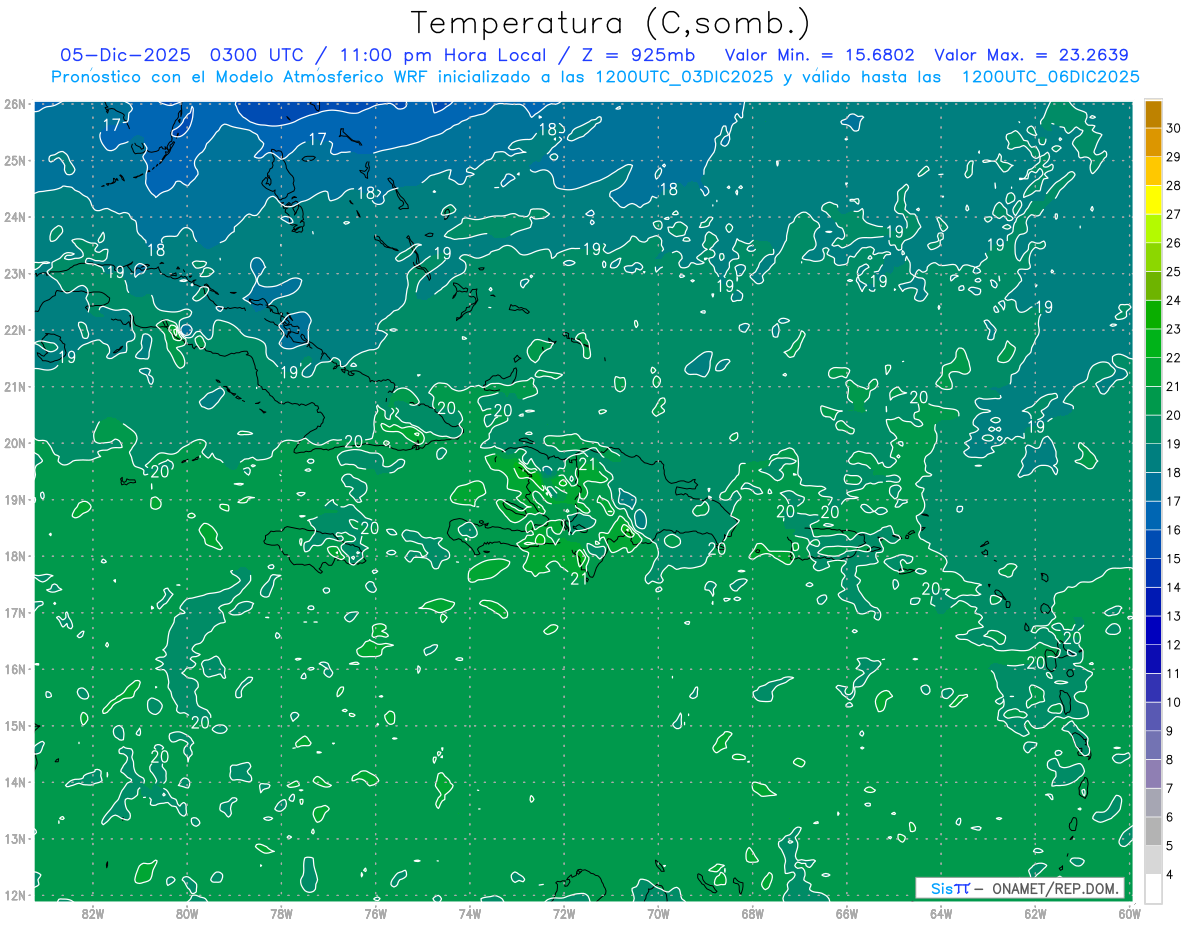Click the "70W" longitude axis label
This screenshot has height=927, width=1200.
pos(658,913)
